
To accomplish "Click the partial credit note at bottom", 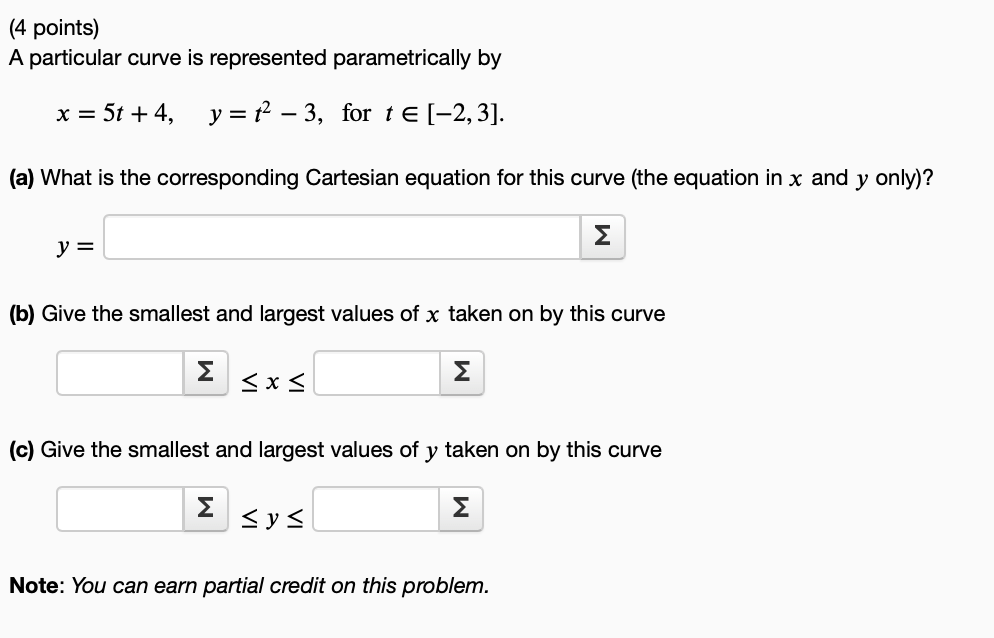I will click(x=248, y=585).
